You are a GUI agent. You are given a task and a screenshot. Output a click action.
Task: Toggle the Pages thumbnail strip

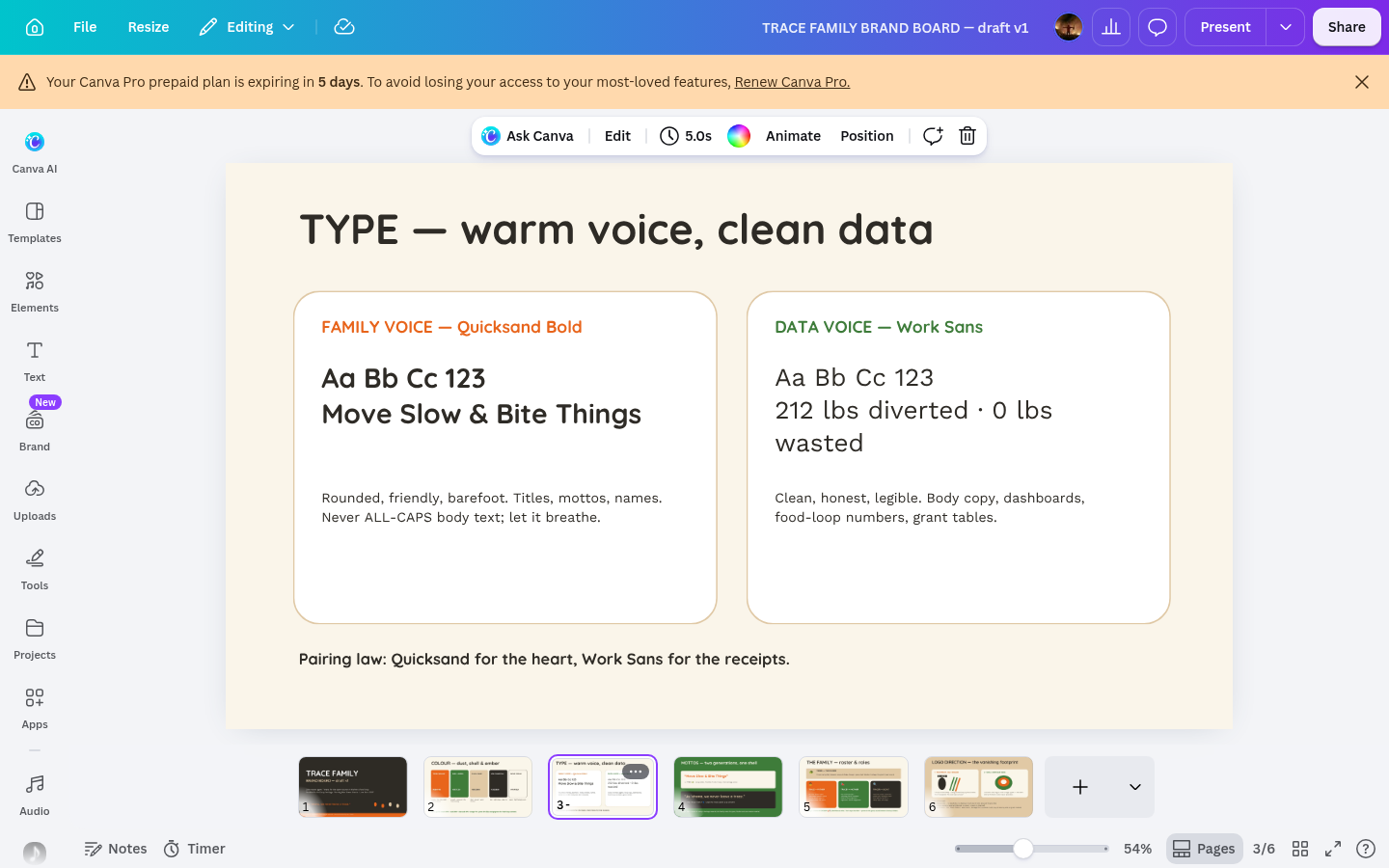1204,849
